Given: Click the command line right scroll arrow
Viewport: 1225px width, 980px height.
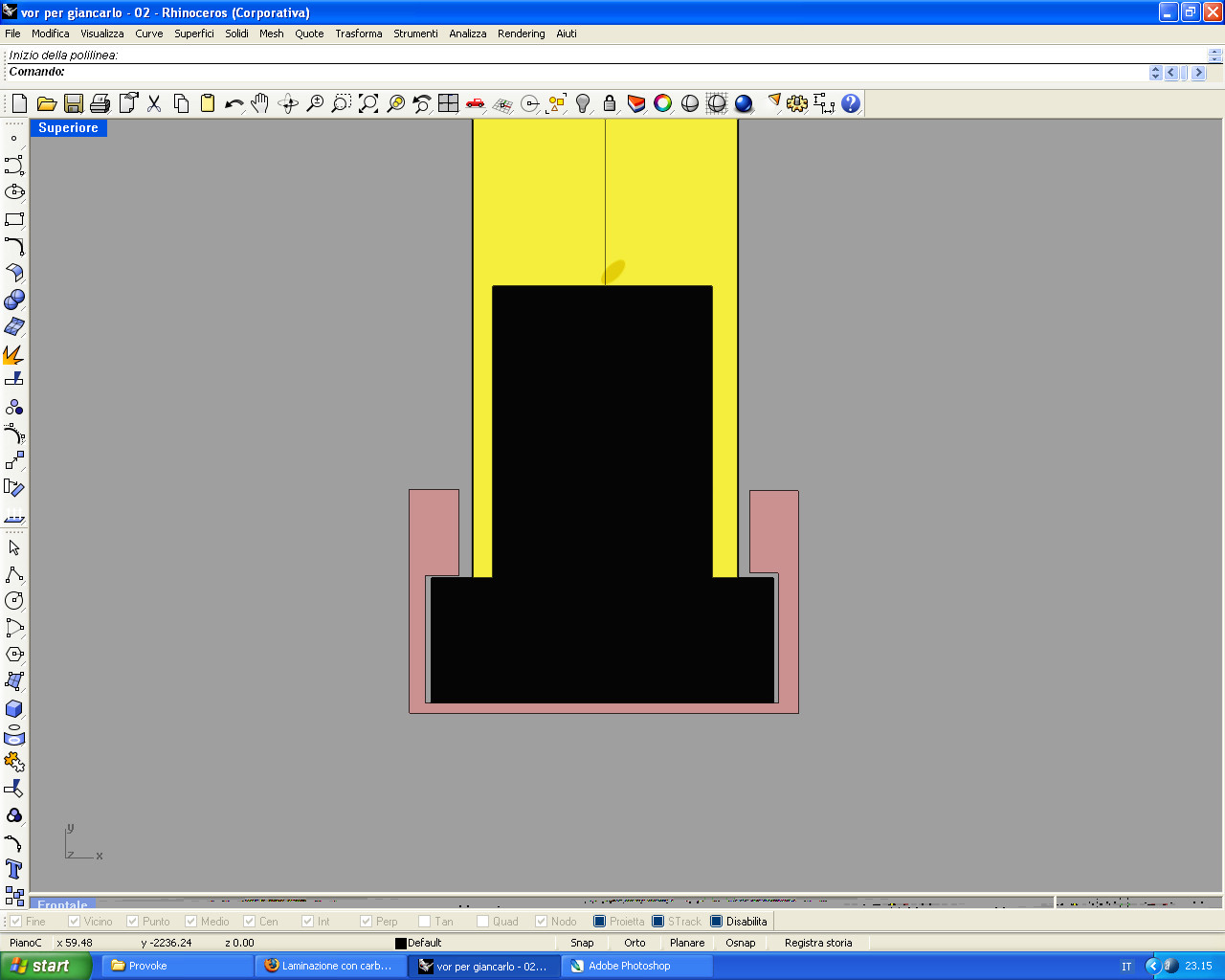Looking at the screenshot, I should click(x=1199, y=73).
